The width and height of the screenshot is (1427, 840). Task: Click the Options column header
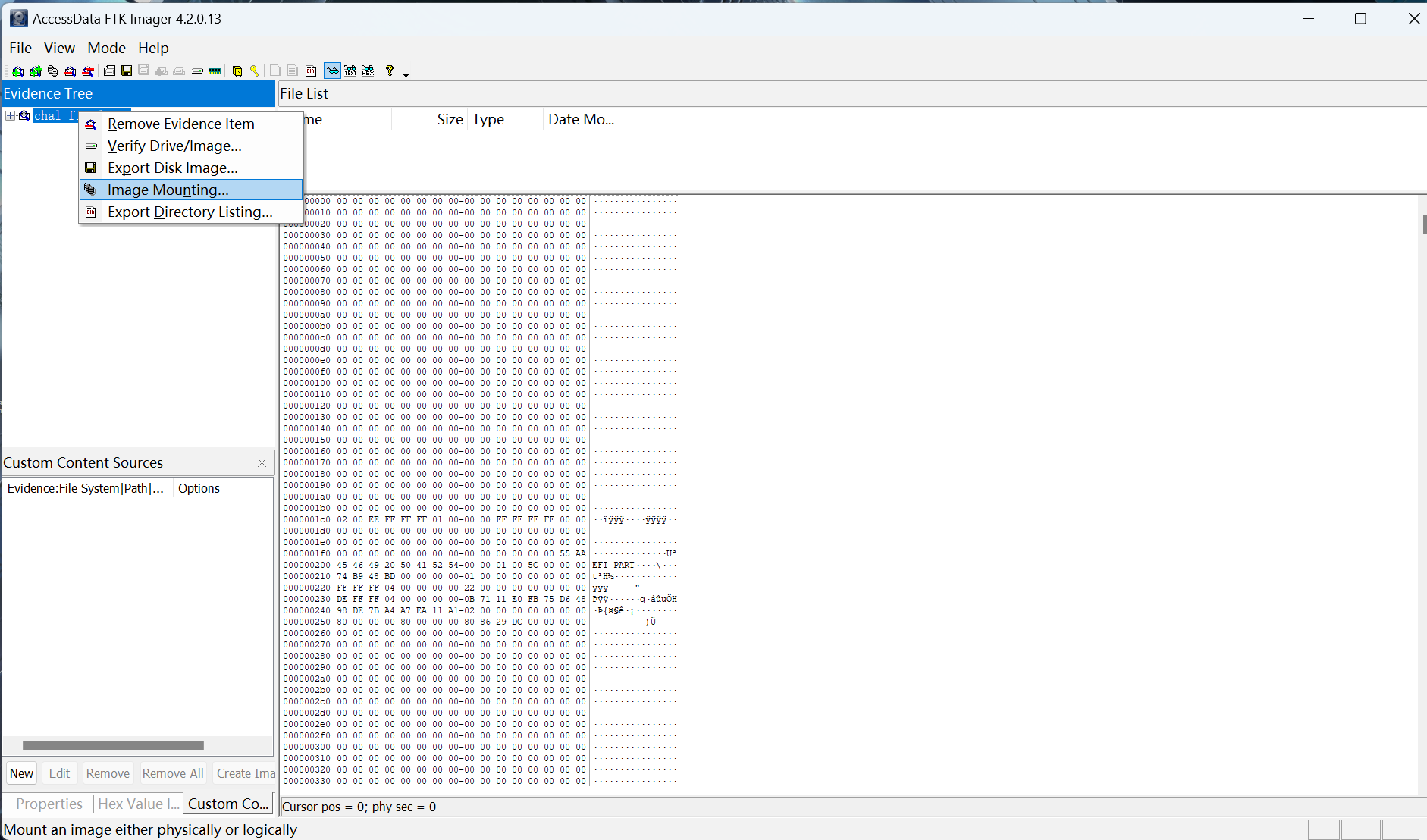pyautogui.click(x=223, y=488)
